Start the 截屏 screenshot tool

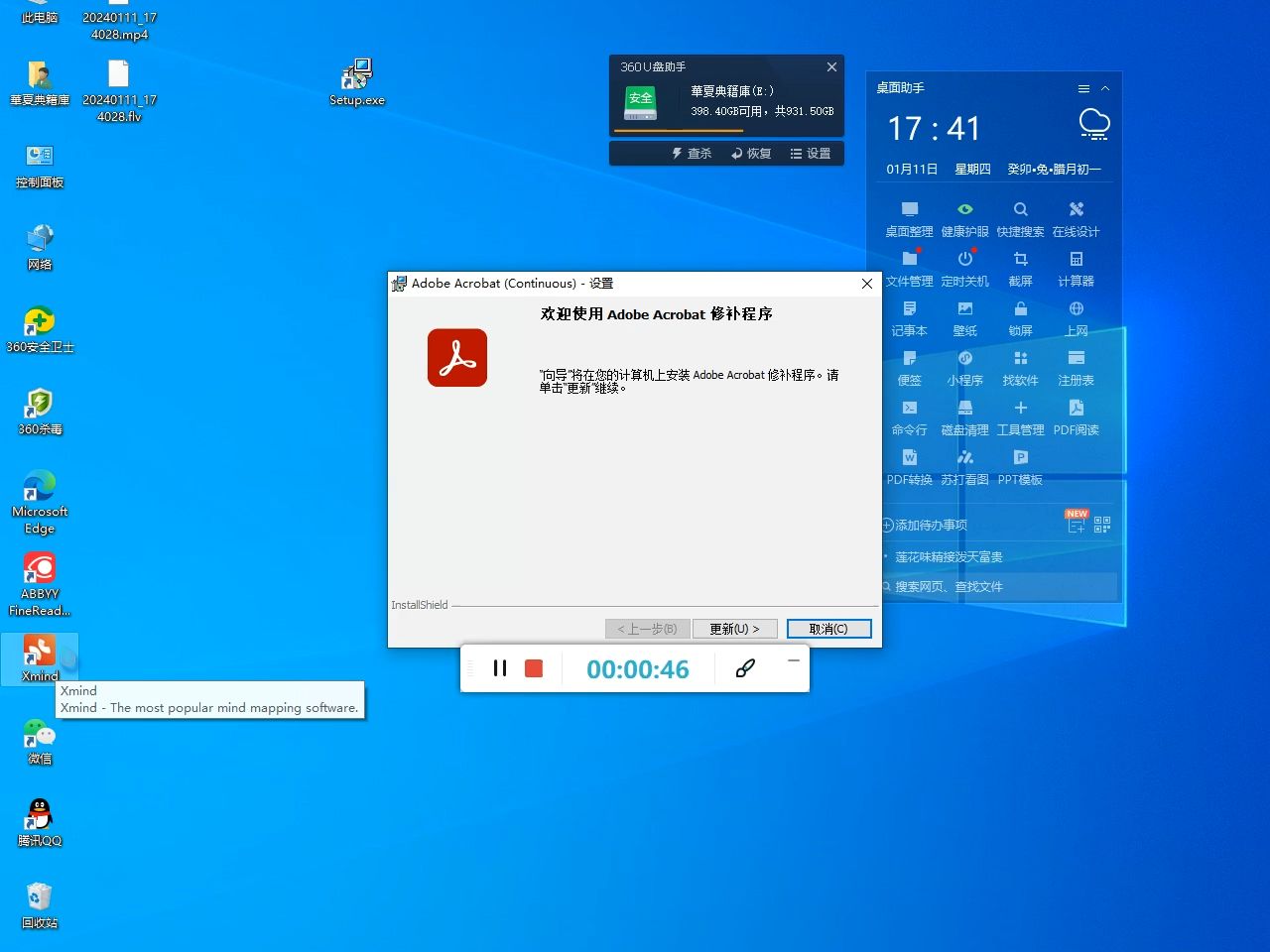(x=1020, y=269)
